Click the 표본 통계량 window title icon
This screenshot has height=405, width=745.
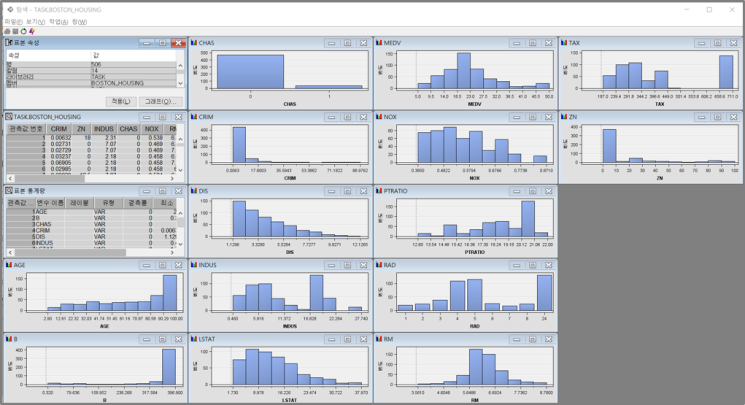(9, 191)
